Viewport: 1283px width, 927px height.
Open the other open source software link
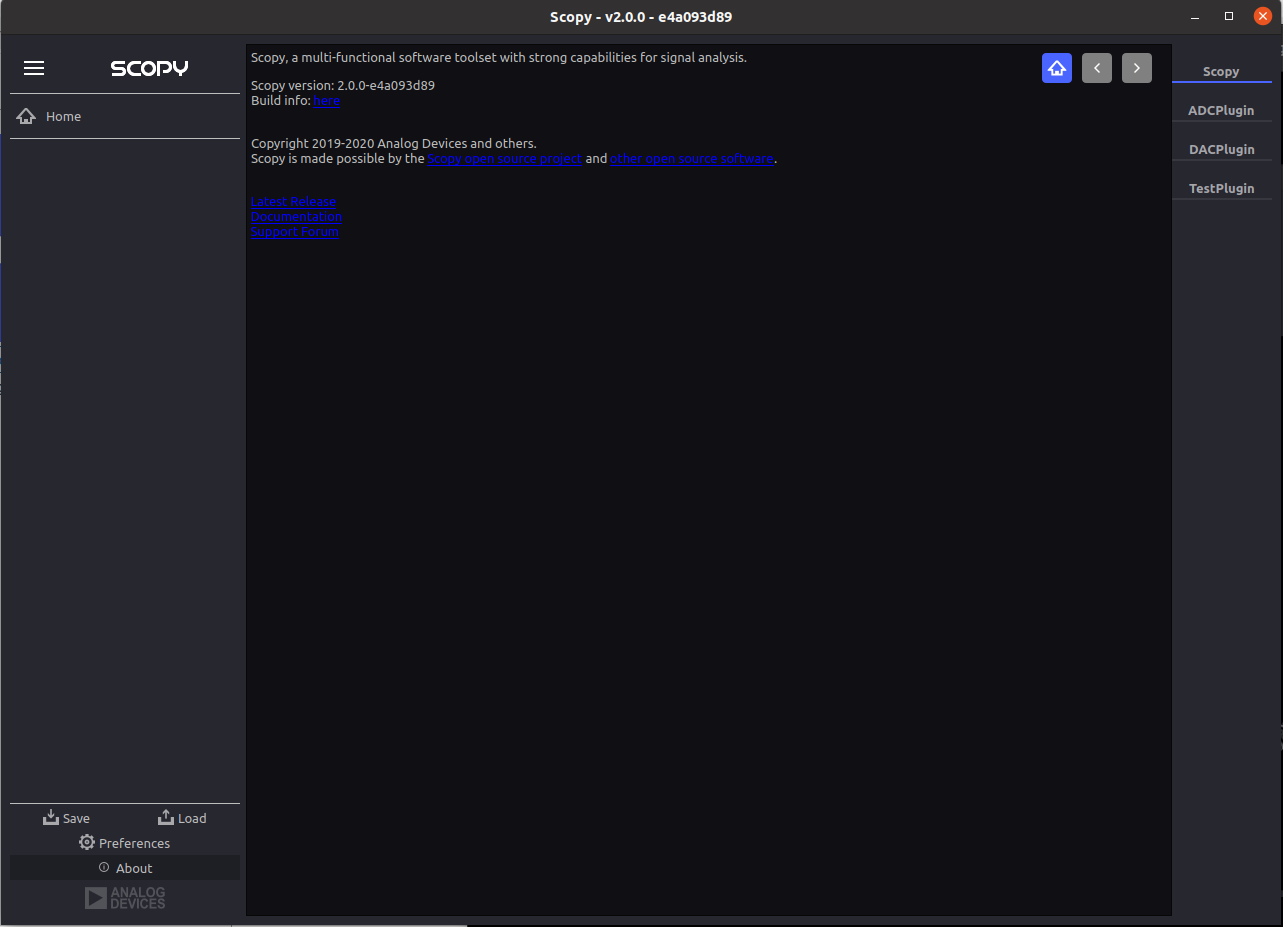[692, 158]
